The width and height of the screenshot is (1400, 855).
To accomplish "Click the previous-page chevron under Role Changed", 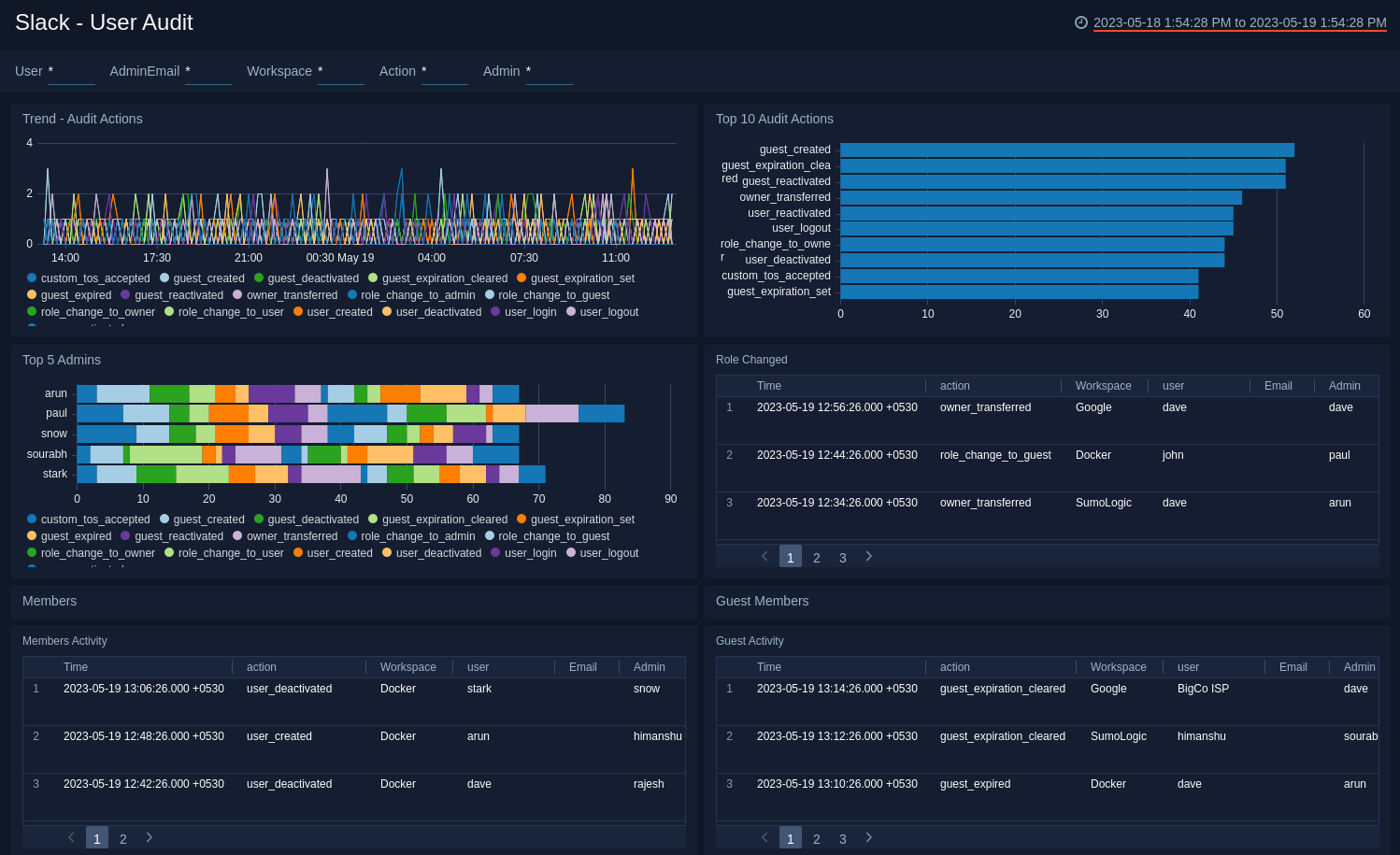I will pos(764,556).
